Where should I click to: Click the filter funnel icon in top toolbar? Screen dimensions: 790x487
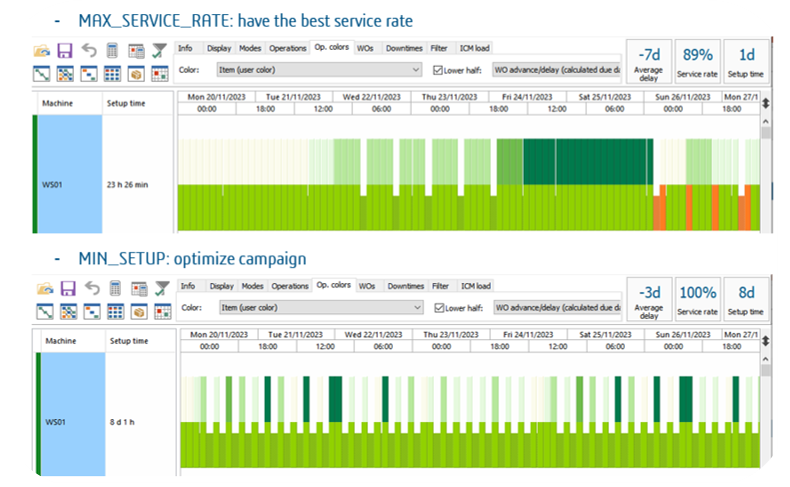point(159,51)
